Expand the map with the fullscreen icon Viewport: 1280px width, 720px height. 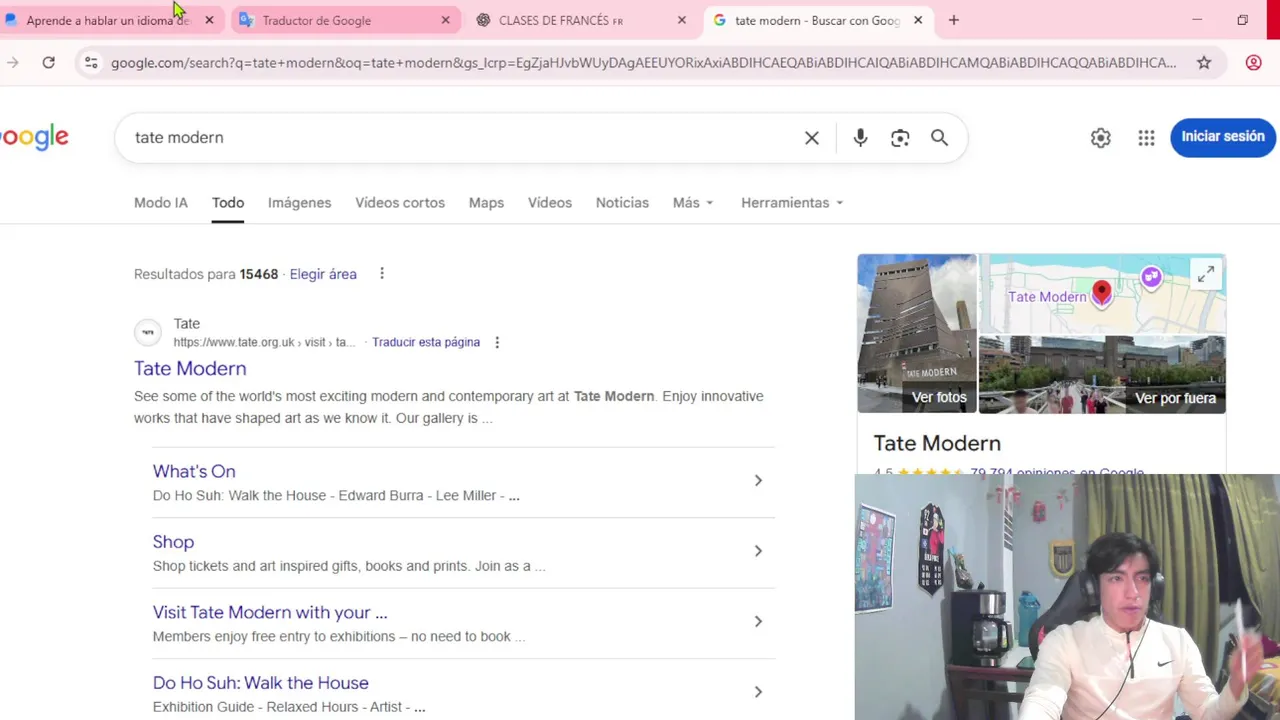point(1206,274)
